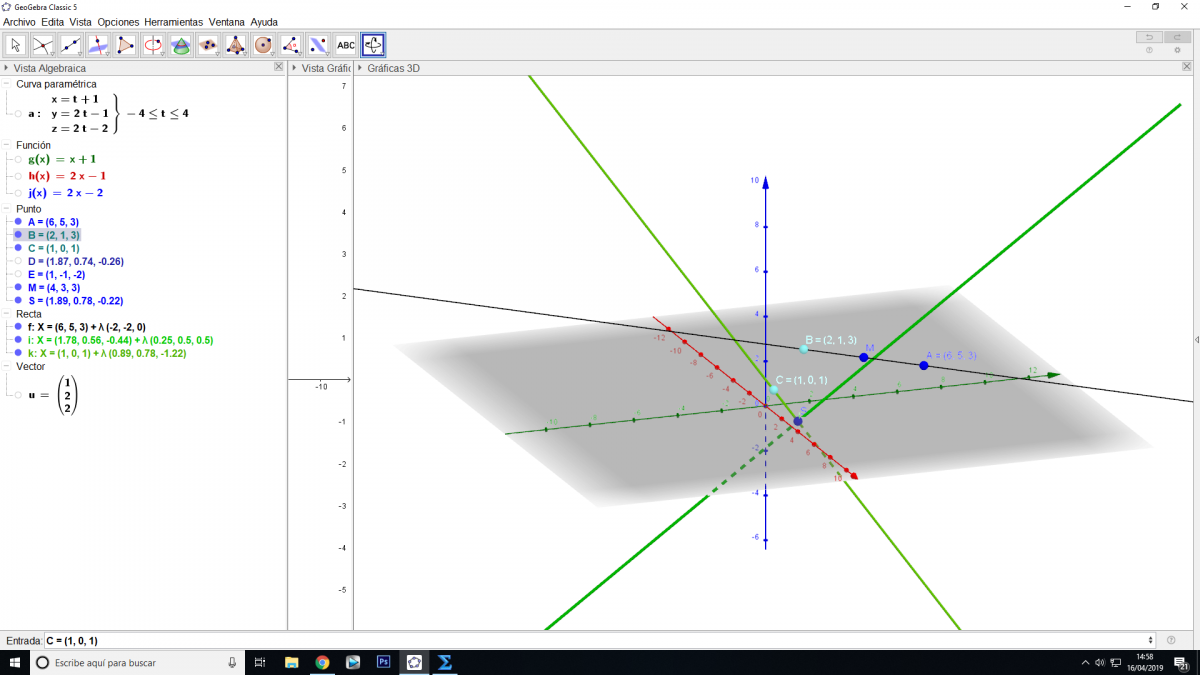Select the ABC text tool
Viewport: 1200px width, 675px height.
[x=346, y=45]
